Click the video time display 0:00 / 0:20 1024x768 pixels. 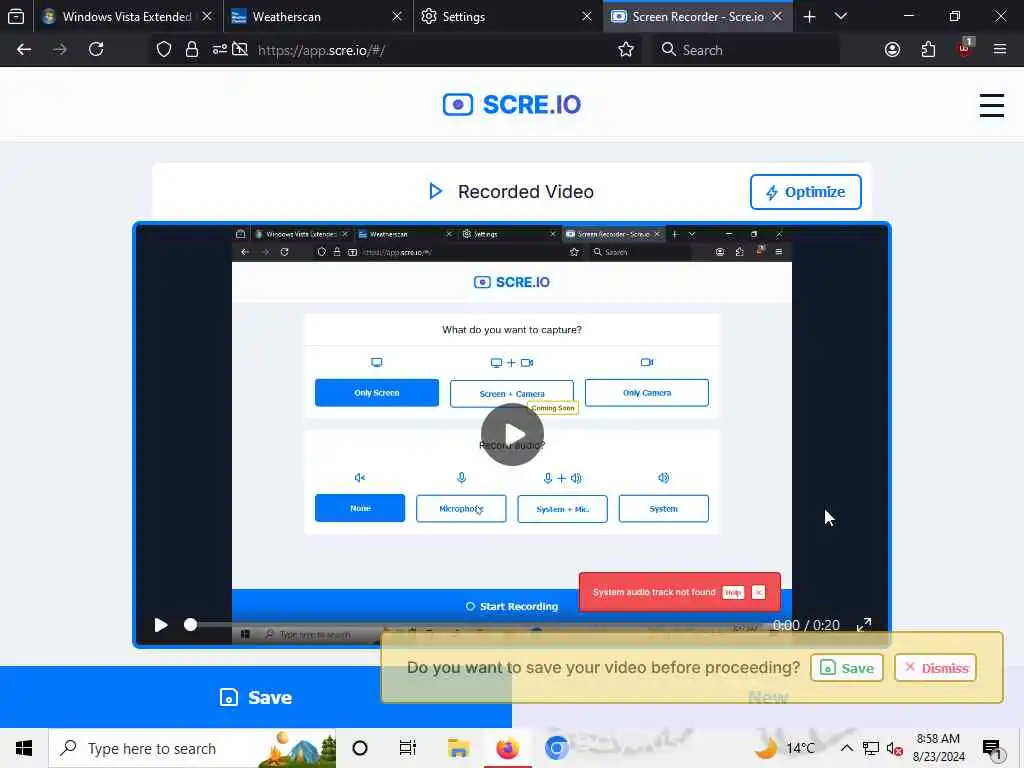click(806, 626)
